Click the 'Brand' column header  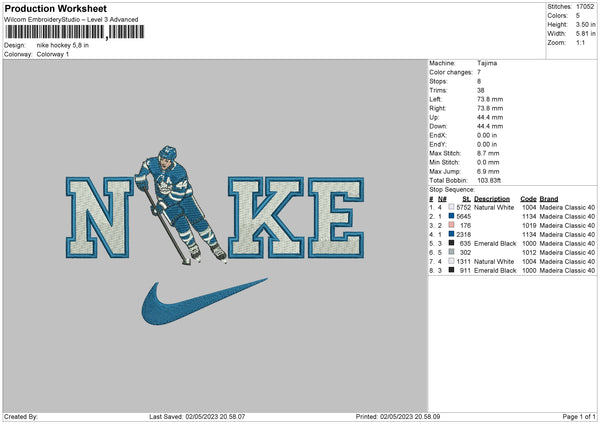click(549, 199)
